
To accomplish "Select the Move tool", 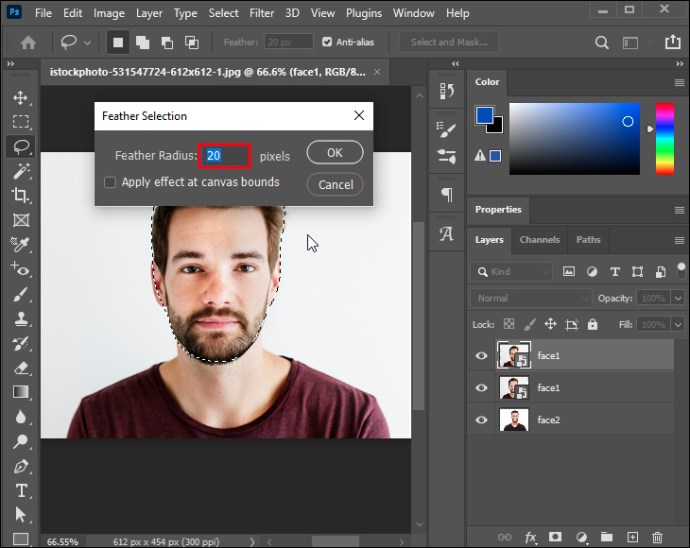I will click(21, 97).
